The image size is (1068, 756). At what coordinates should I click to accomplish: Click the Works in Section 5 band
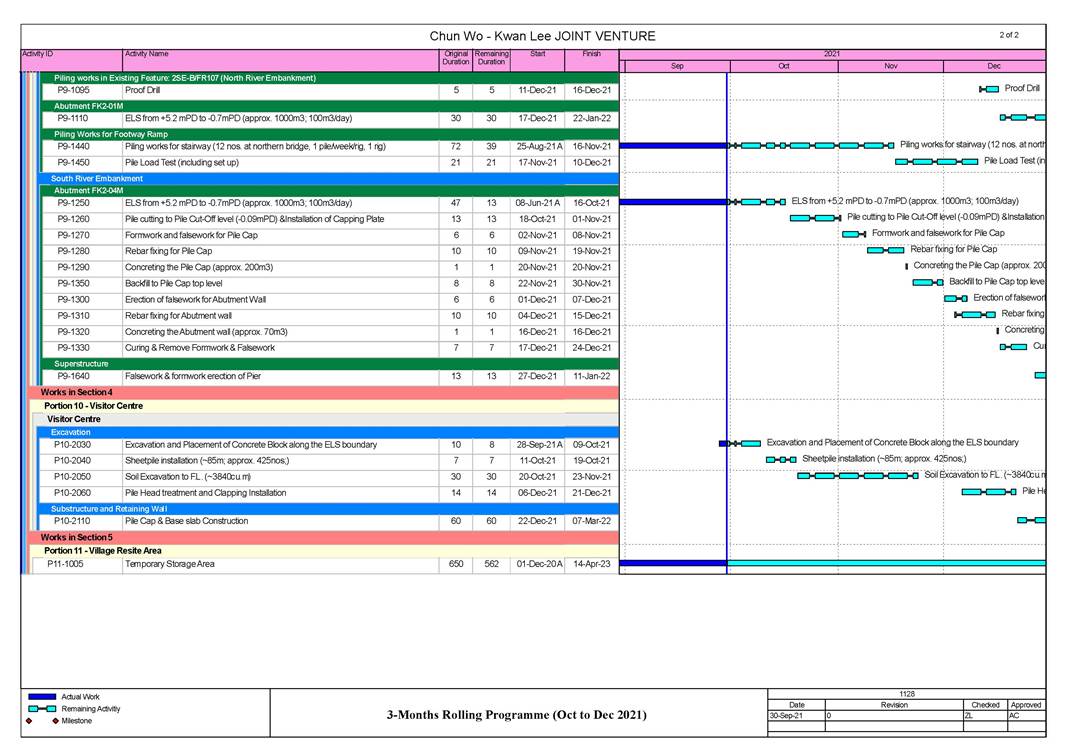tap(324, 537)
